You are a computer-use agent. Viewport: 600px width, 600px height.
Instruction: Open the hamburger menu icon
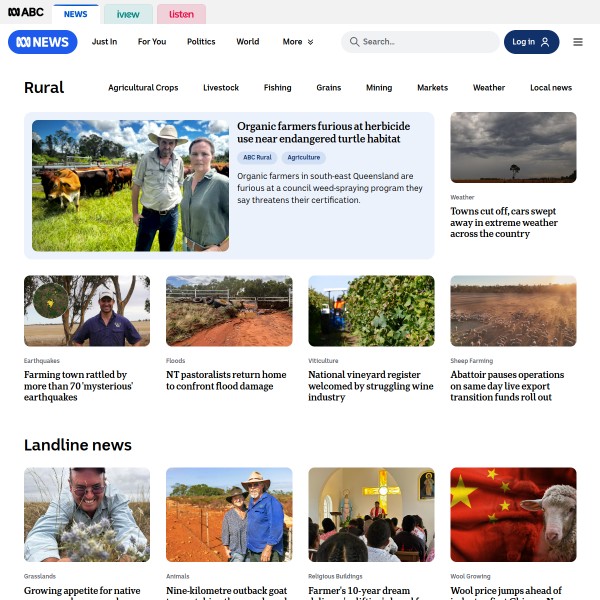(x=577, y=42)
